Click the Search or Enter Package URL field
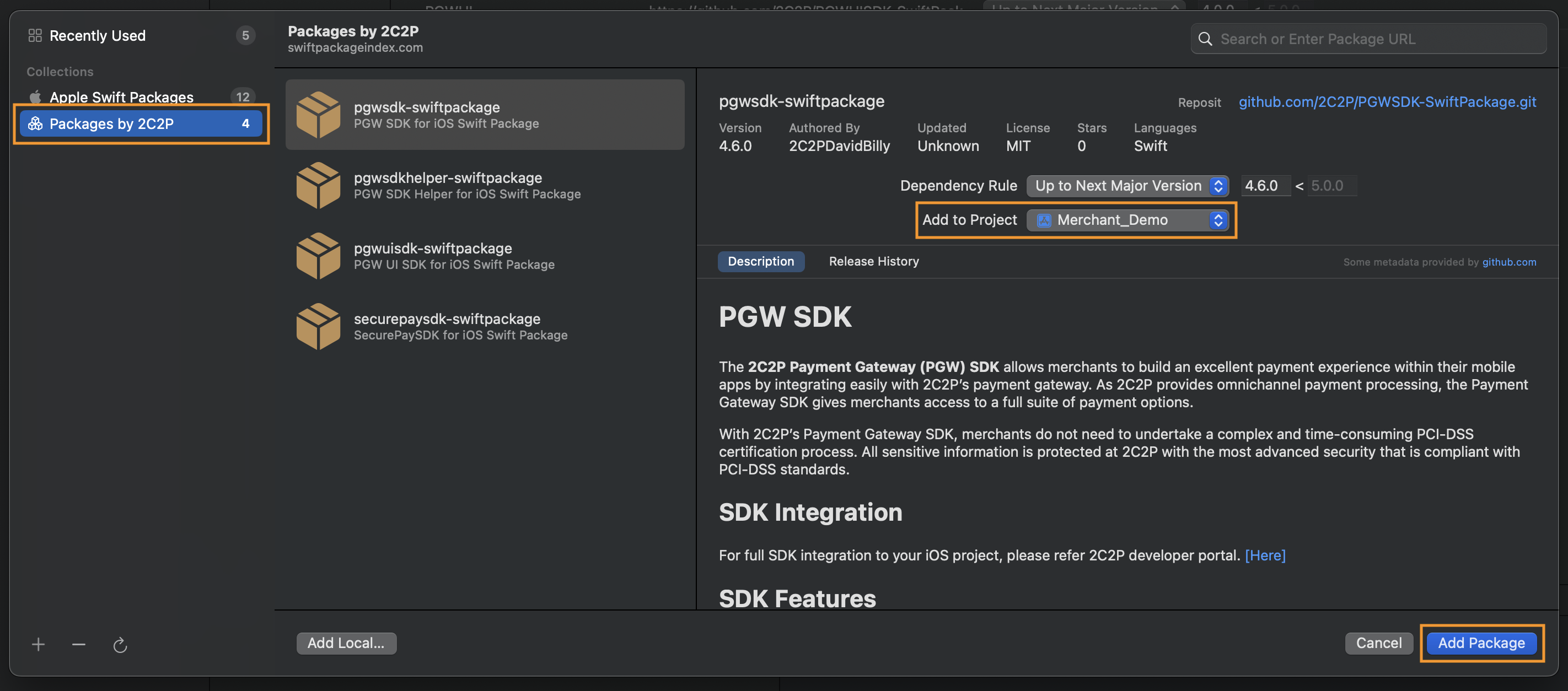 1368,39
